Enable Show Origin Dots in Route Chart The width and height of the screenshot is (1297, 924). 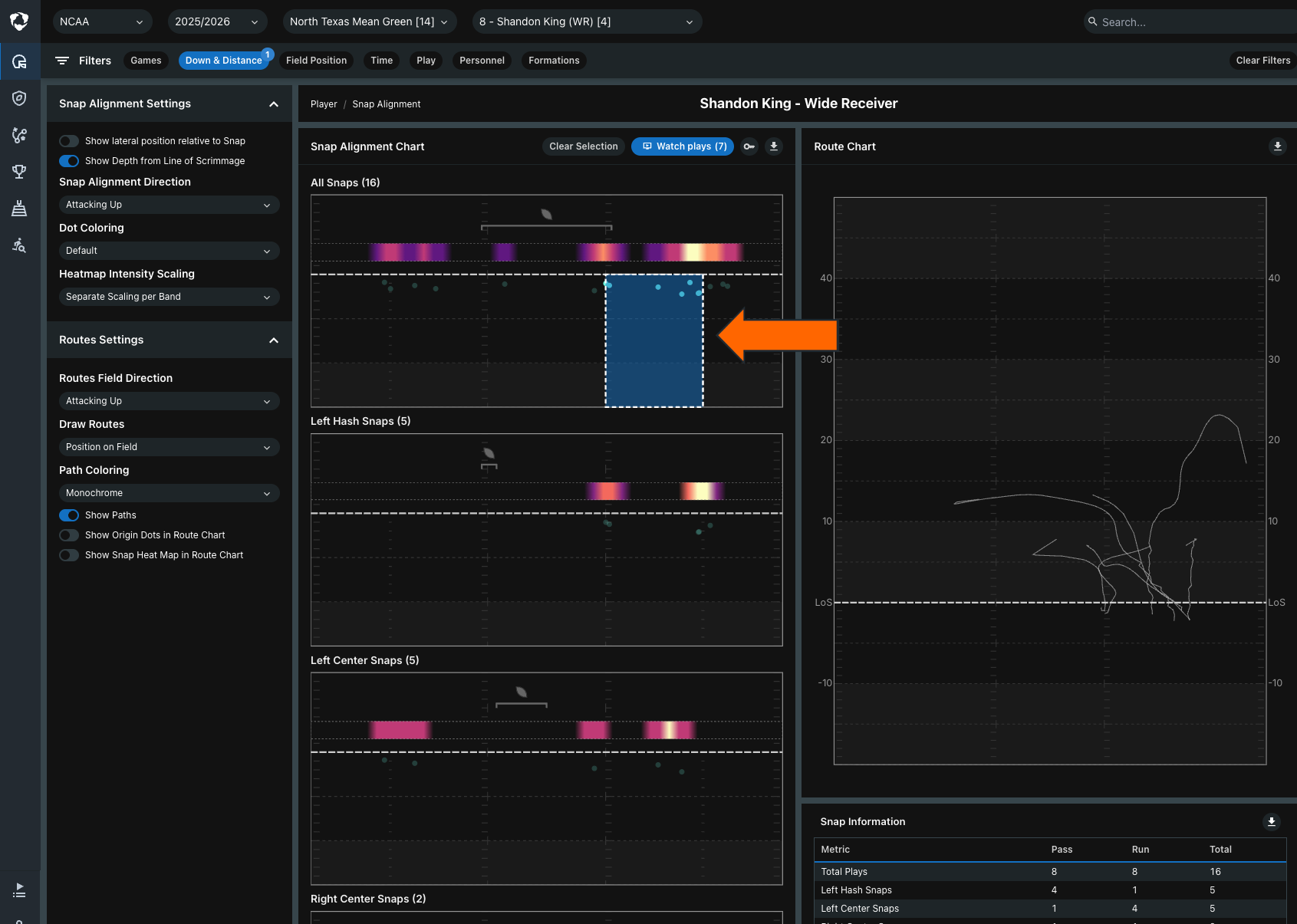[69, 535]
